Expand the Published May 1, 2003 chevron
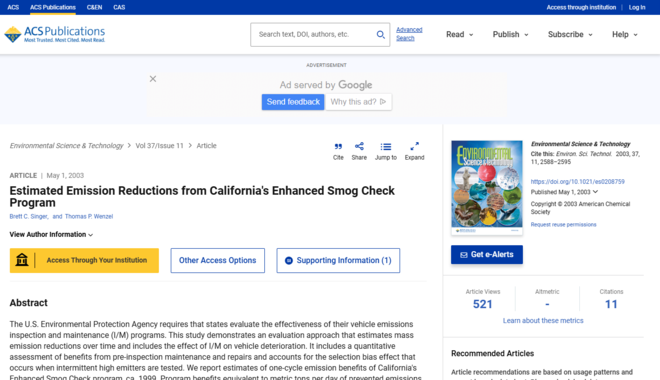The width and height of the screenshot is (660, 380). 595,192
